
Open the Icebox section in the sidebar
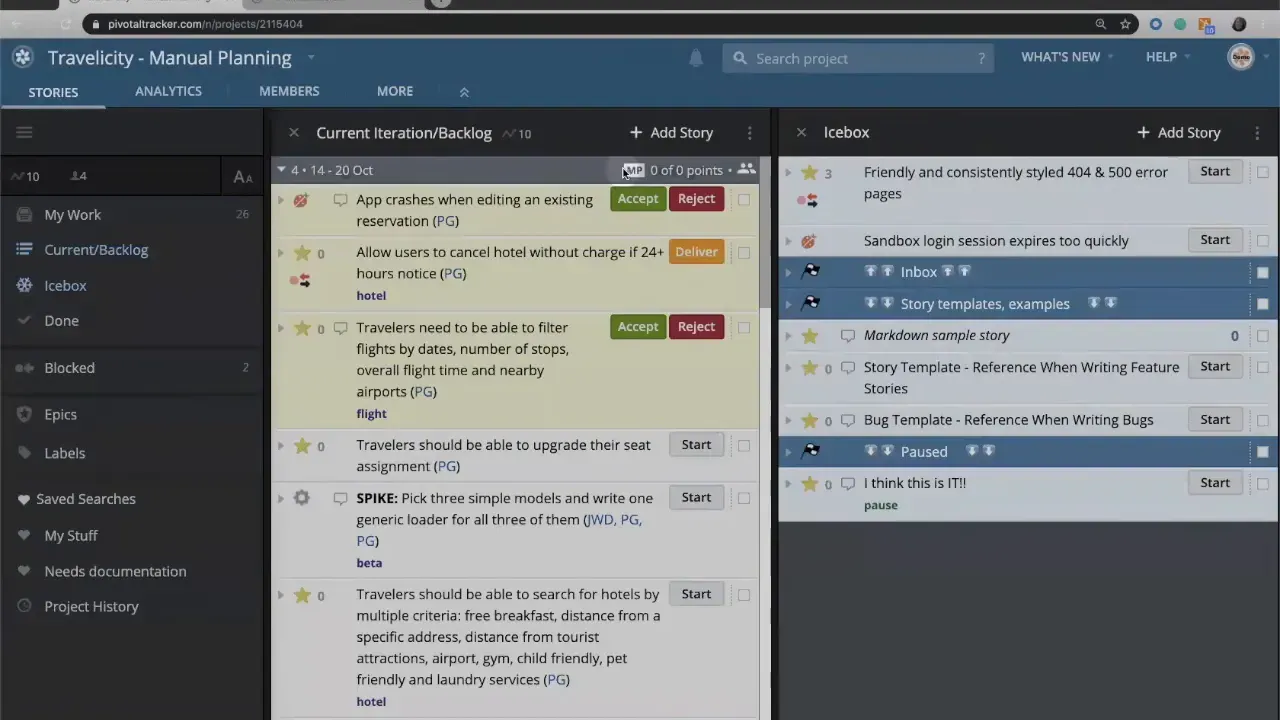[x=64, y=285]
